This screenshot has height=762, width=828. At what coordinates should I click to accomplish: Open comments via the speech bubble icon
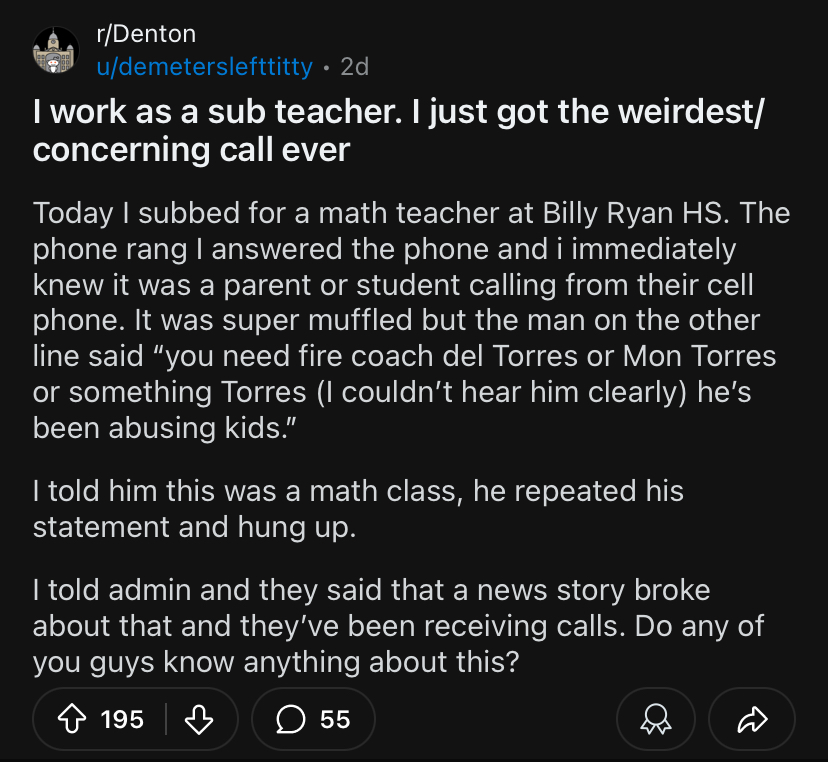pyautogui.click(x=292, y=718)
